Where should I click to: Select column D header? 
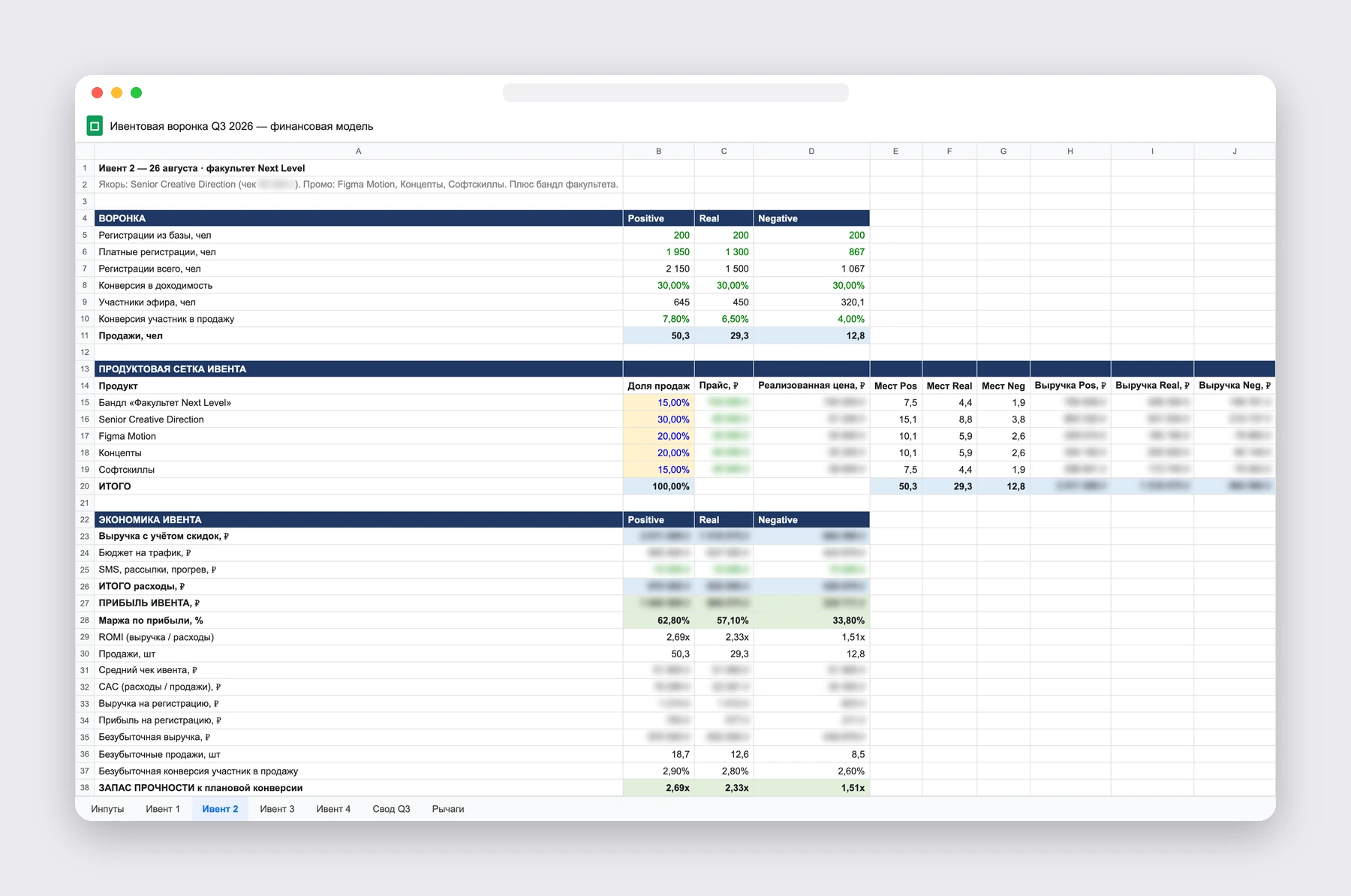(x=811, y=151)
